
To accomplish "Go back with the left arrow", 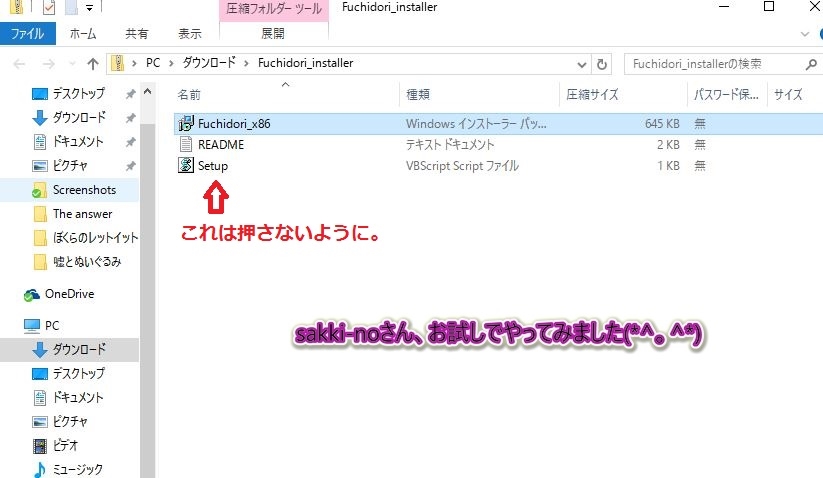I will tap(19, 64).
